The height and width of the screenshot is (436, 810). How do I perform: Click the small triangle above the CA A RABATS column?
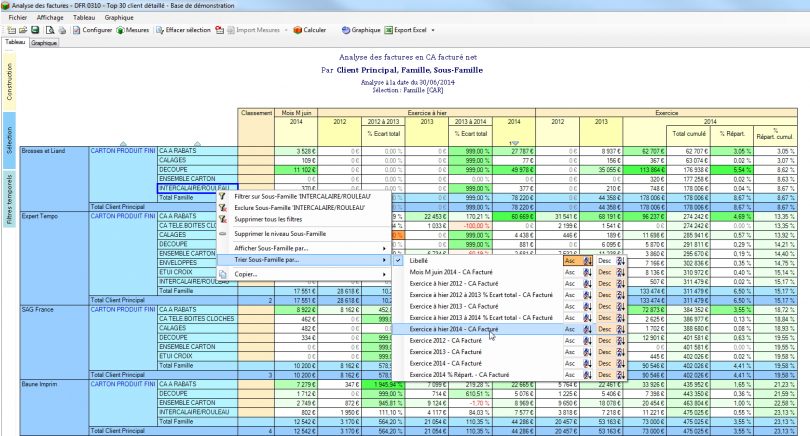coord(197,144)
